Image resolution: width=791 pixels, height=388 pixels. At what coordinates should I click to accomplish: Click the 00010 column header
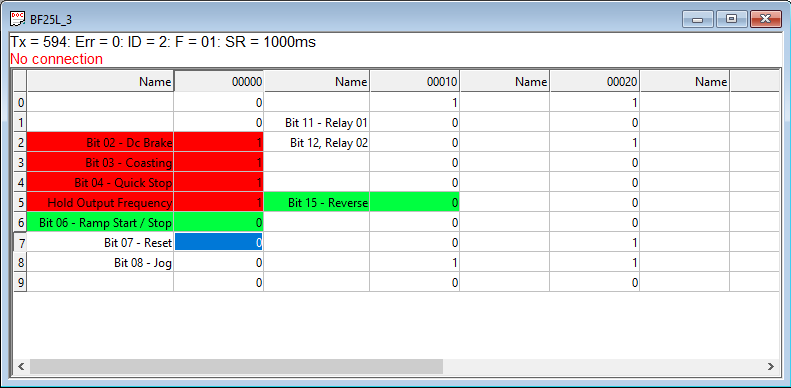(x=414, y=82)
